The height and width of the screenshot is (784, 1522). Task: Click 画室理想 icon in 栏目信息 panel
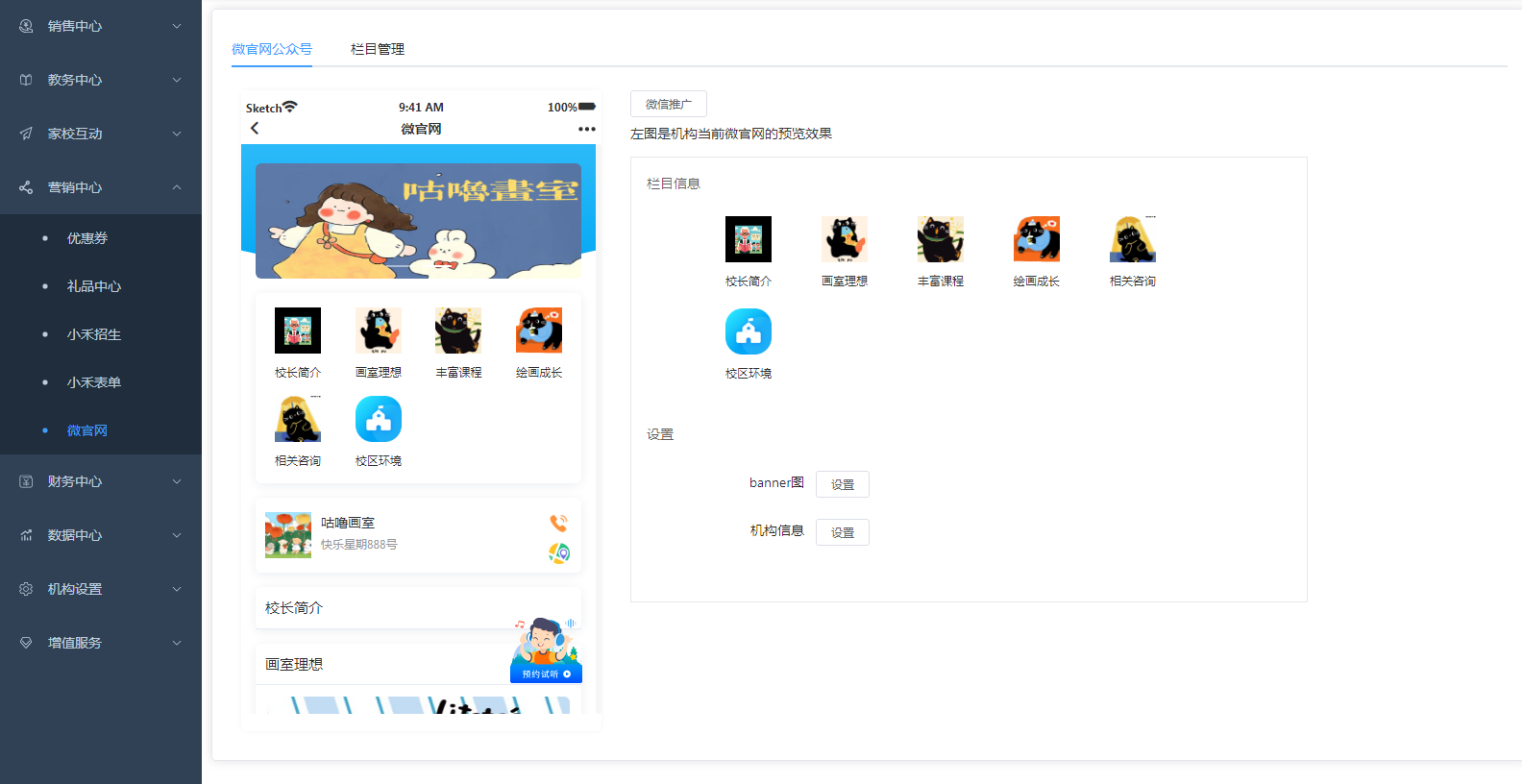845,239
